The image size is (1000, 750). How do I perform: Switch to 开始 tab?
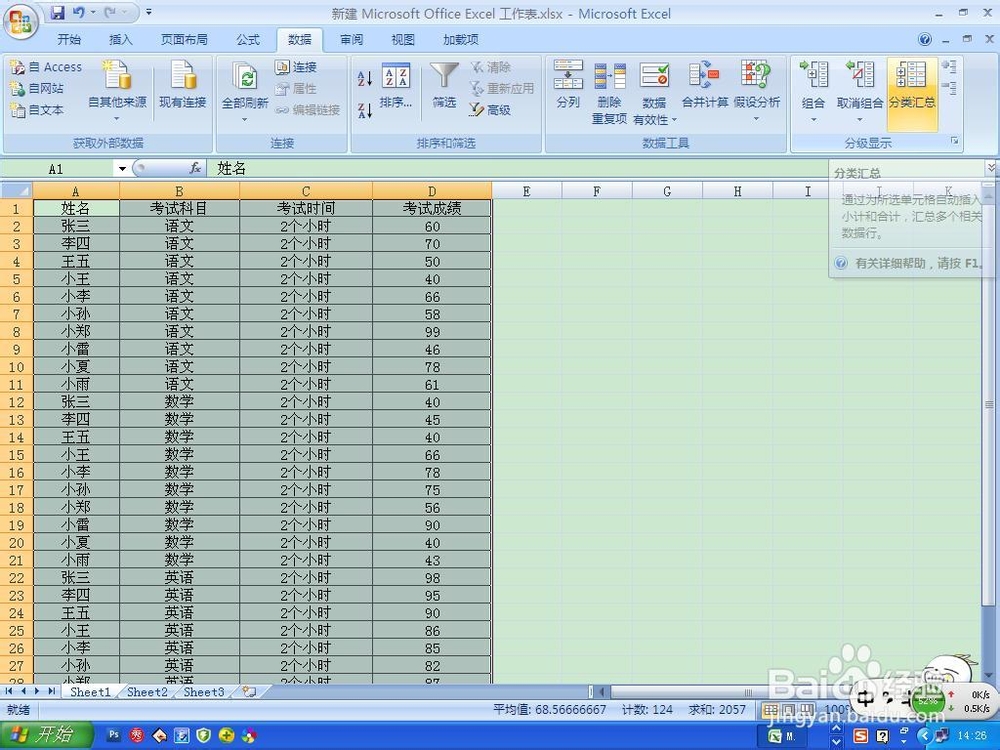pyautogui.click(x=69, y=40)
